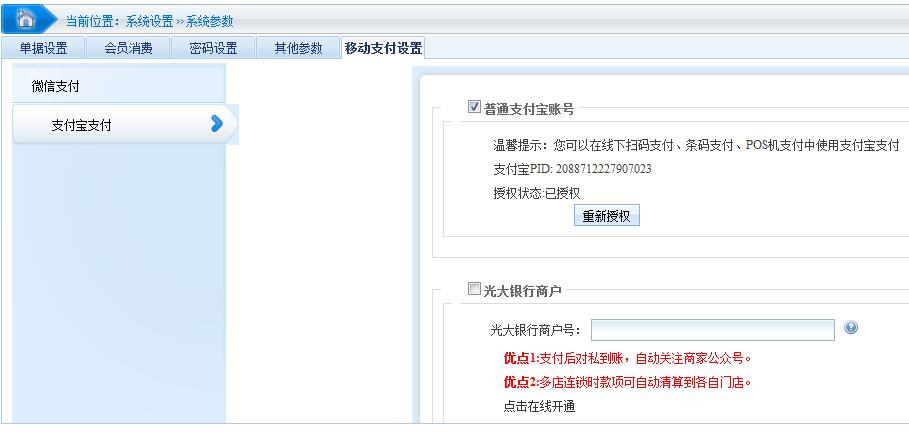The height and width of the screenshot is (445, 909).
Task: Focus the 光大银行商户号 input field
Action: click(x=712, y=330)
